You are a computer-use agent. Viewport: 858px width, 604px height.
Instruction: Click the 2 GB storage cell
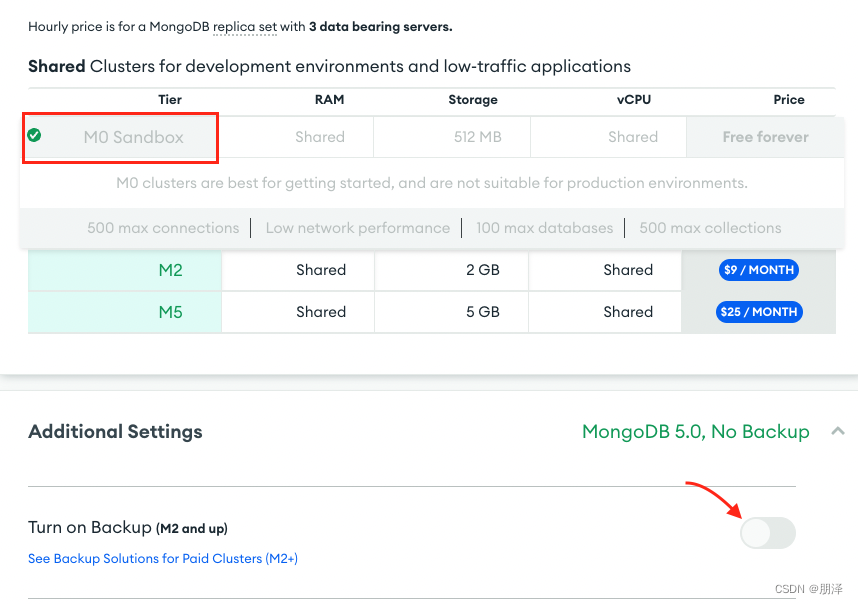451,270
